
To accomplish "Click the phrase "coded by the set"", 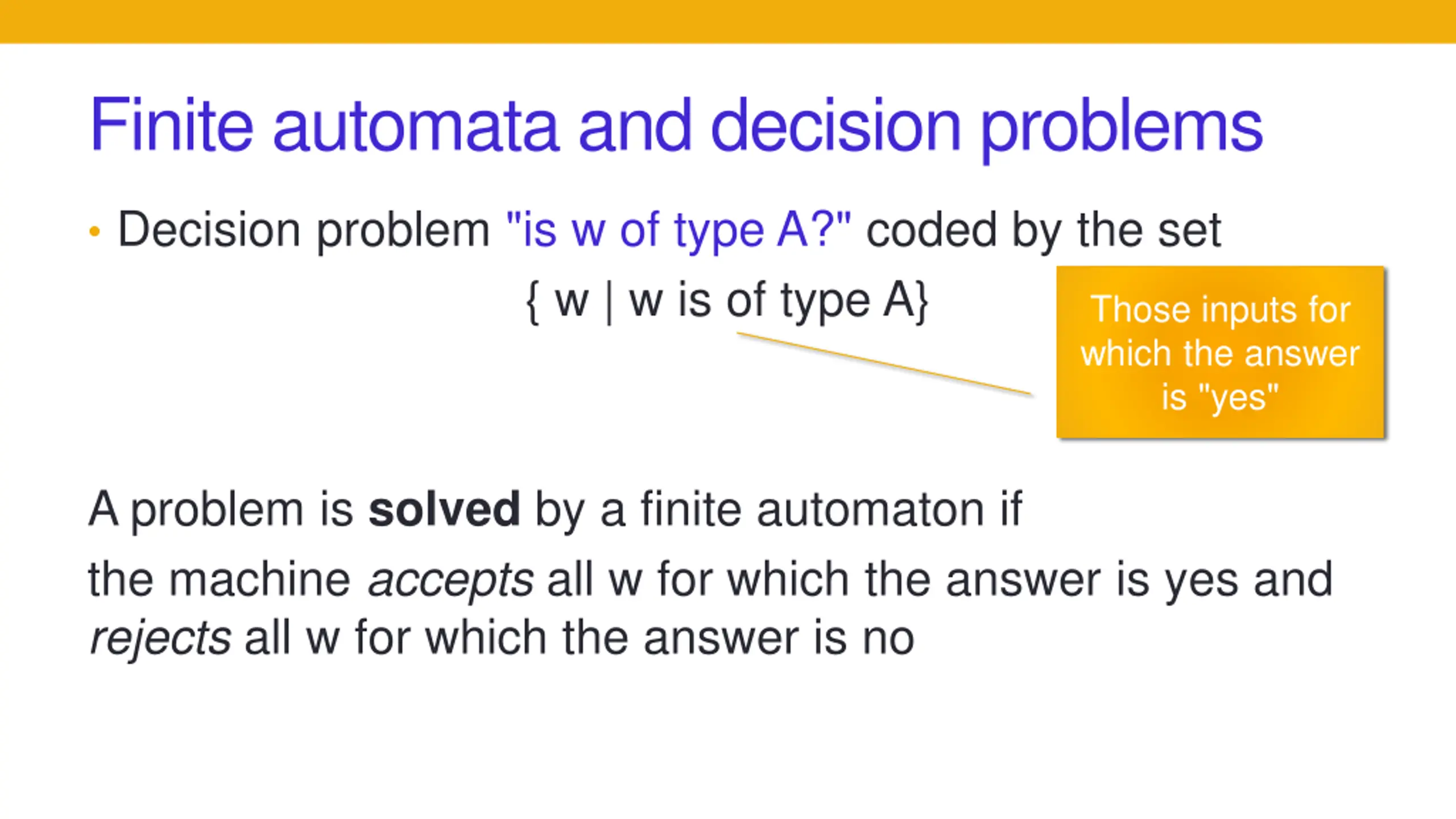I will point(1044,230).
